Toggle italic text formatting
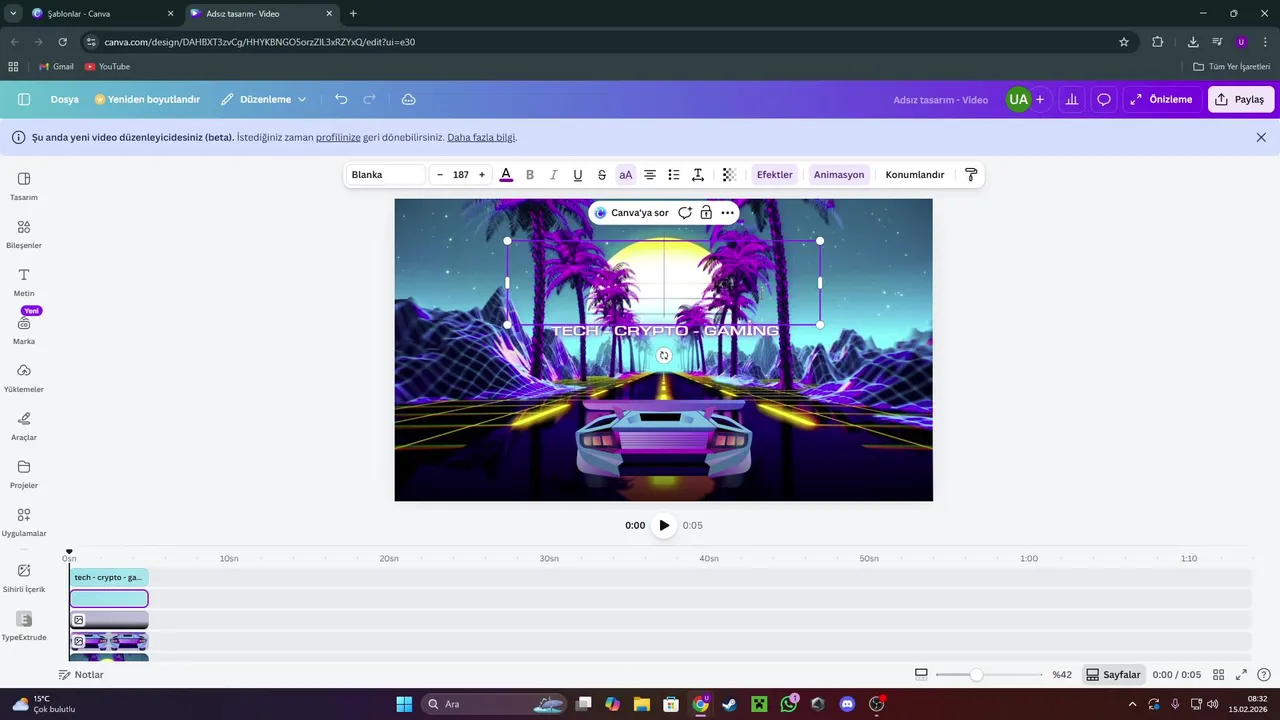Image resolution: width=1280 pixels, height=720 pixels. point(554,175)
